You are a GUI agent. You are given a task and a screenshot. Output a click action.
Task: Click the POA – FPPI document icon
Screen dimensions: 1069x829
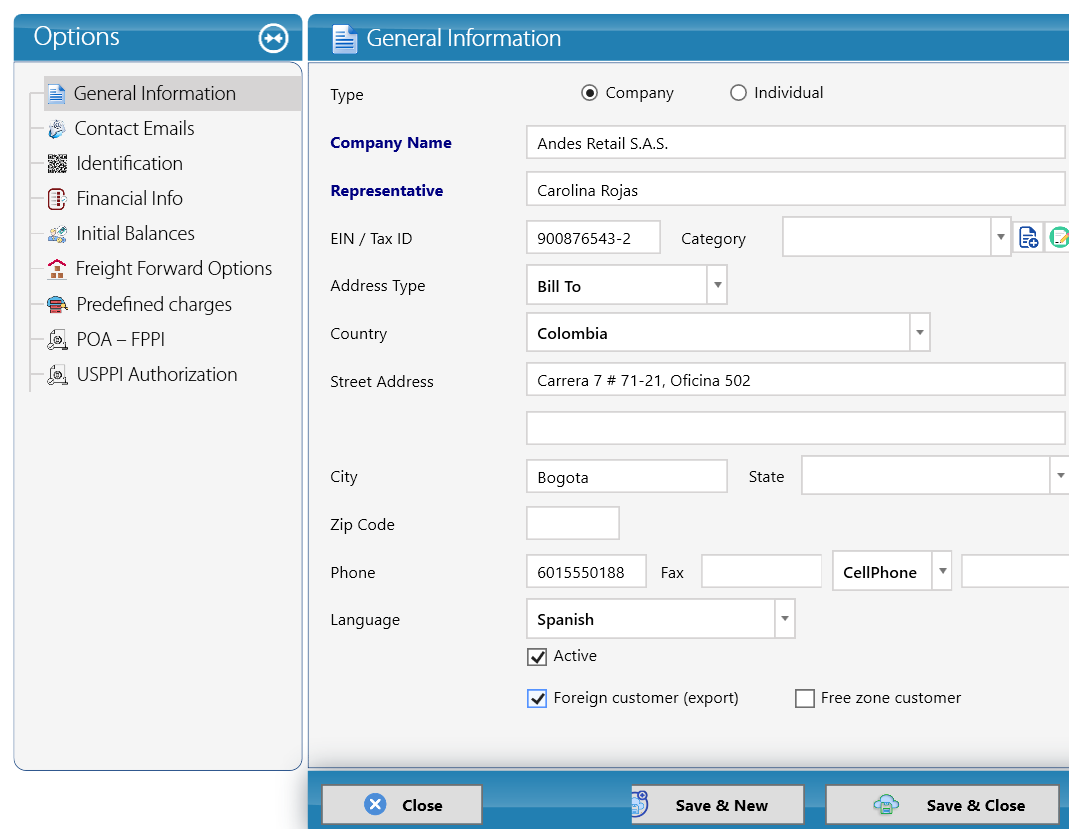(57, 340)
